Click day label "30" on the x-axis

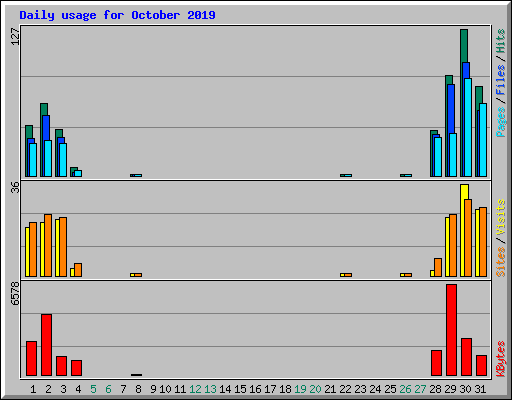point(465,389)
